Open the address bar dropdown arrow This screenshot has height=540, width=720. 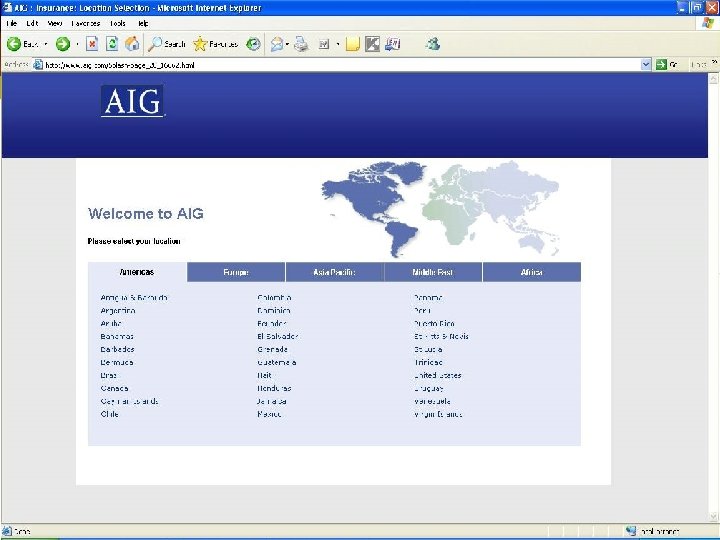[x=646, y=65]
